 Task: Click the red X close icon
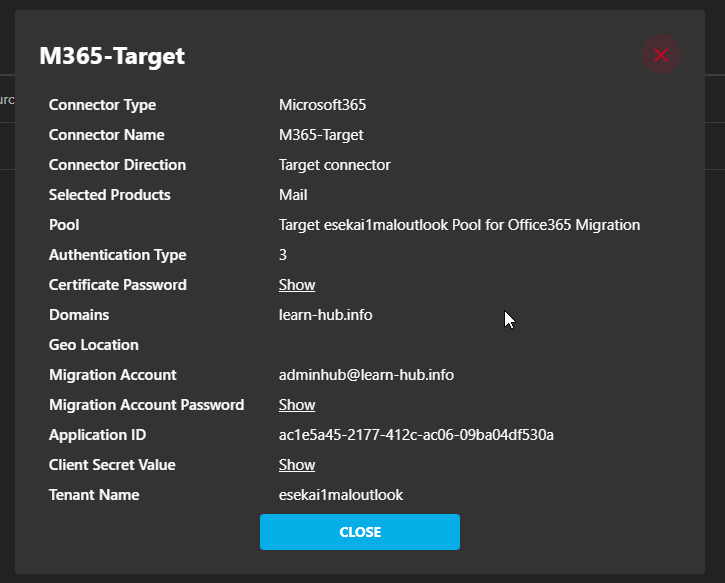pyautogui.click(x=660, y=55)
